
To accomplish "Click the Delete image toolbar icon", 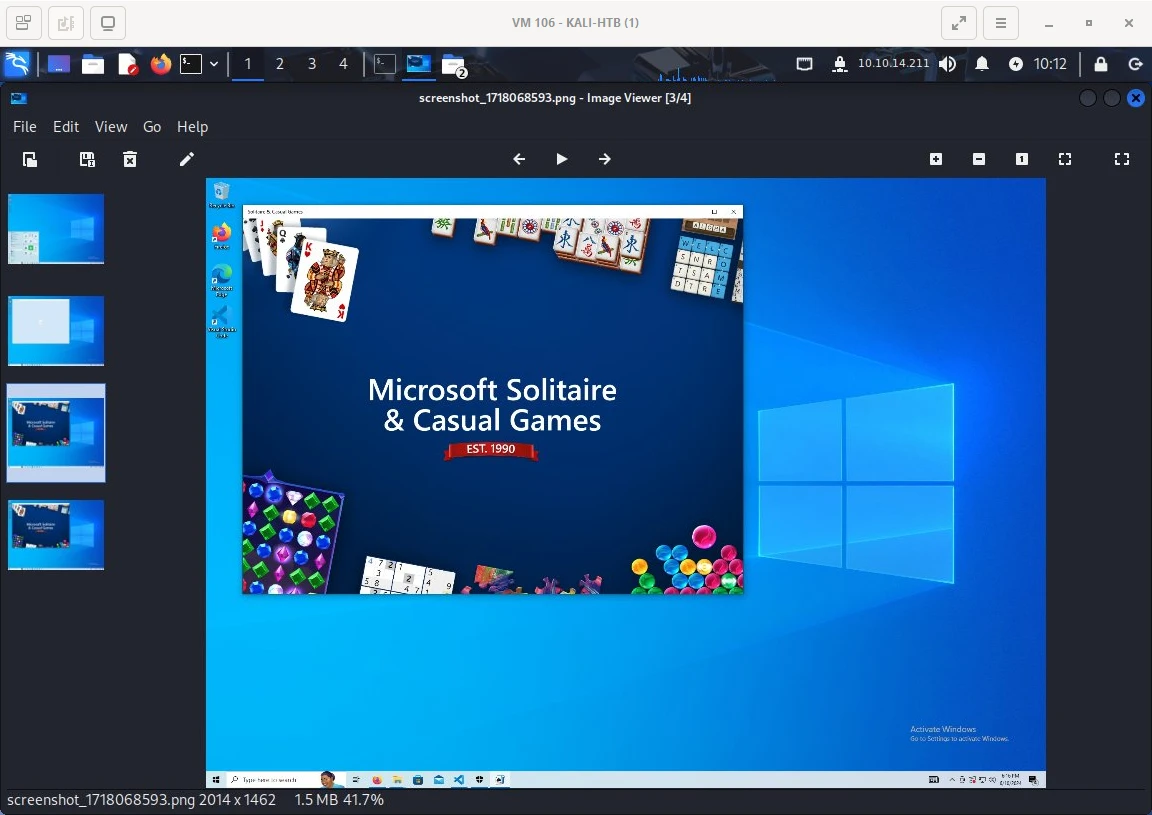I will [x=129, y=159].
